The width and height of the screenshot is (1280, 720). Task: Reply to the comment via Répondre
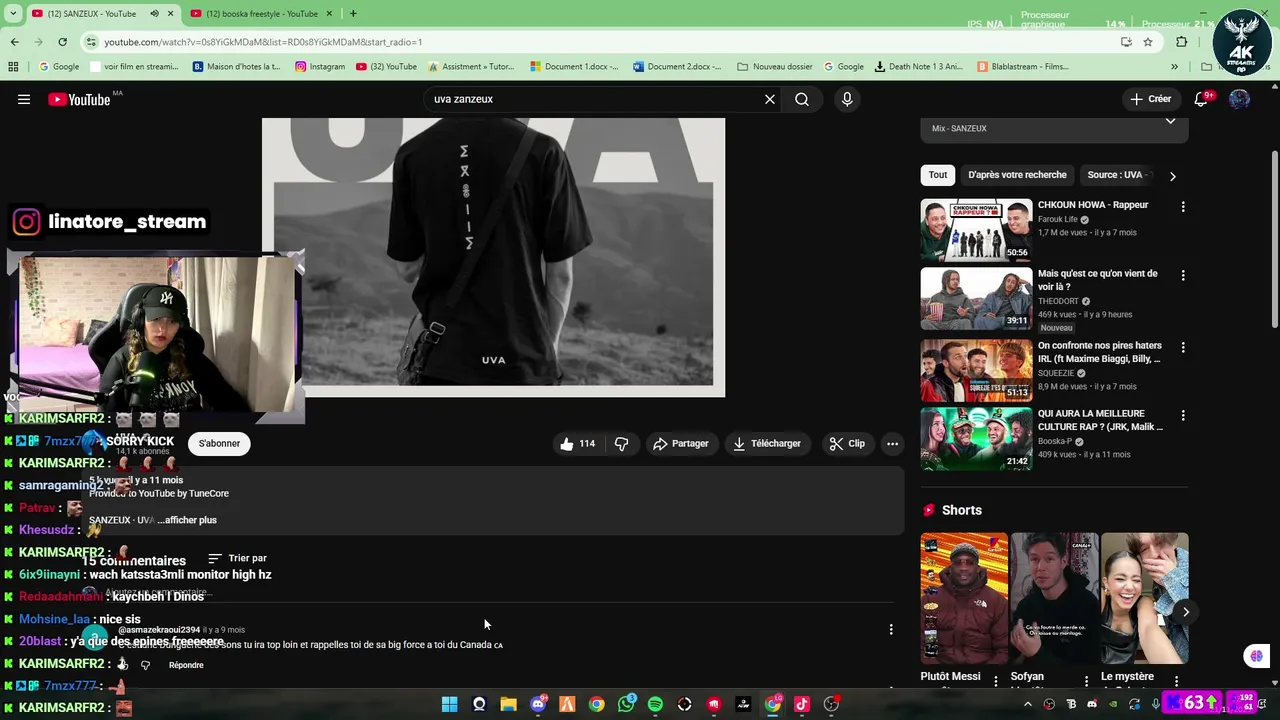pos(186,665)
